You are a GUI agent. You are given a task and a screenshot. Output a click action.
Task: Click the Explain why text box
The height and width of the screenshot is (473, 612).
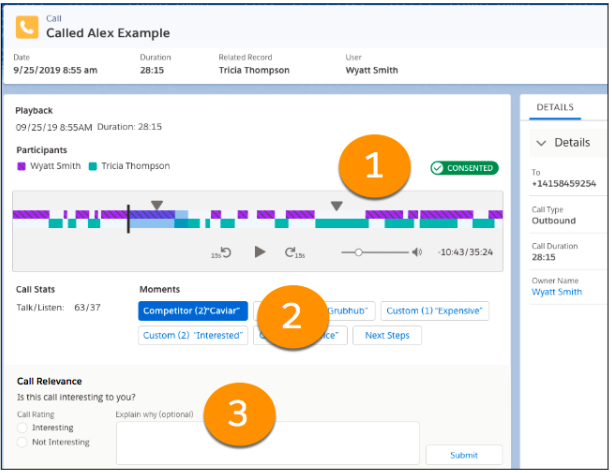pyautogui.click(x=267, y=443)
